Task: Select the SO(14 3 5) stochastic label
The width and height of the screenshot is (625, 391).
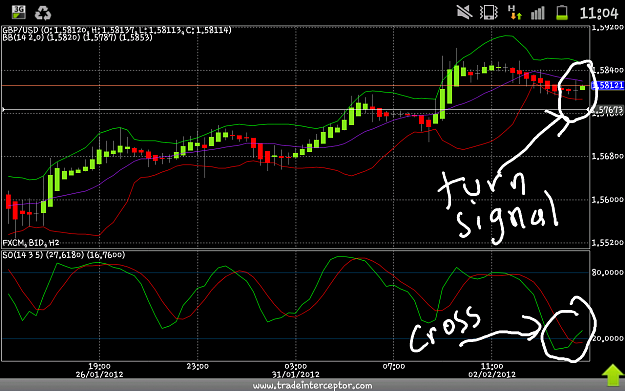Action: [64, 255]
